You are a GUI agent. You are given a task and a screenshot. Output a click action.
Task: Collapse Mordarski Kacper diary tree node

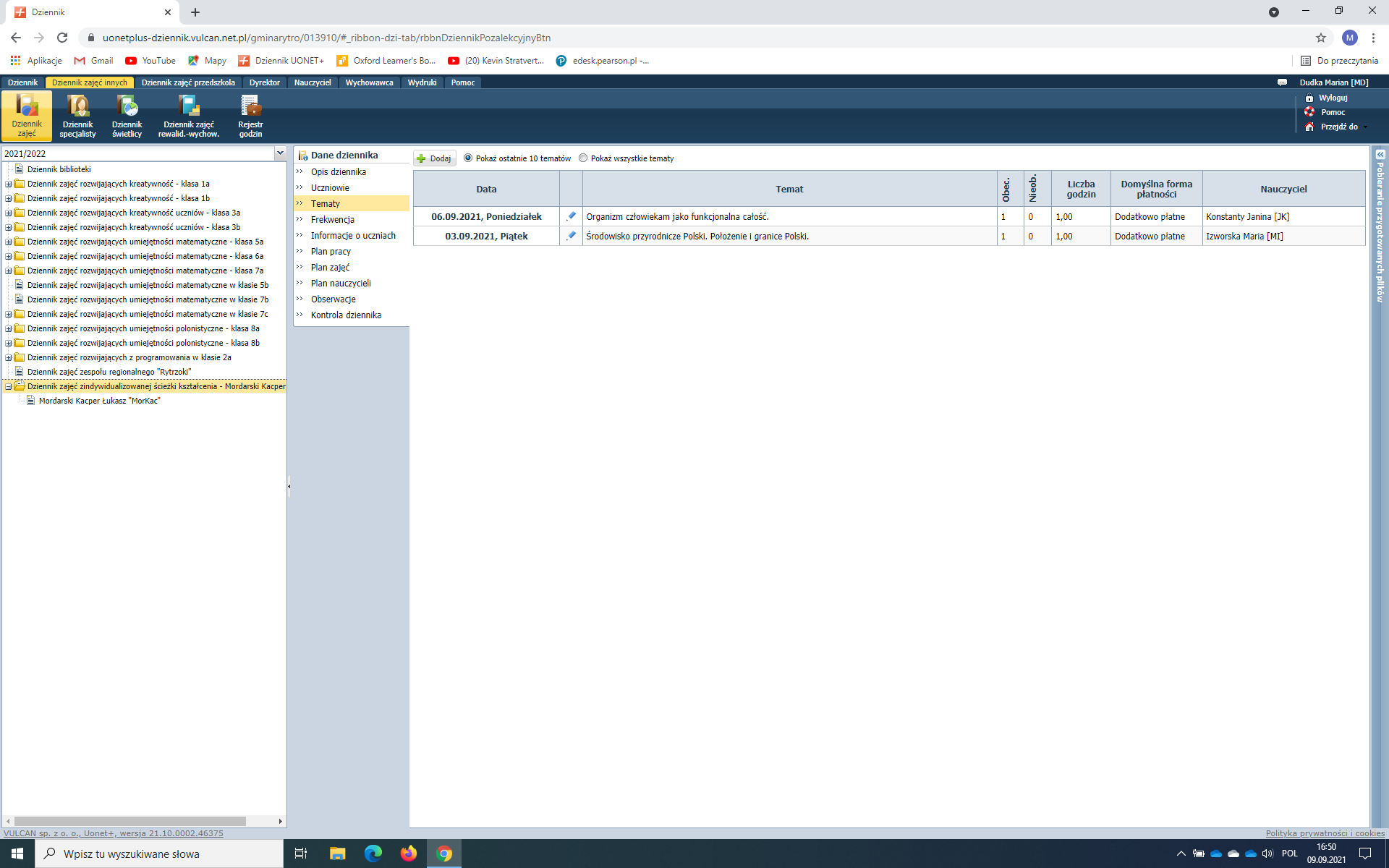8,386
